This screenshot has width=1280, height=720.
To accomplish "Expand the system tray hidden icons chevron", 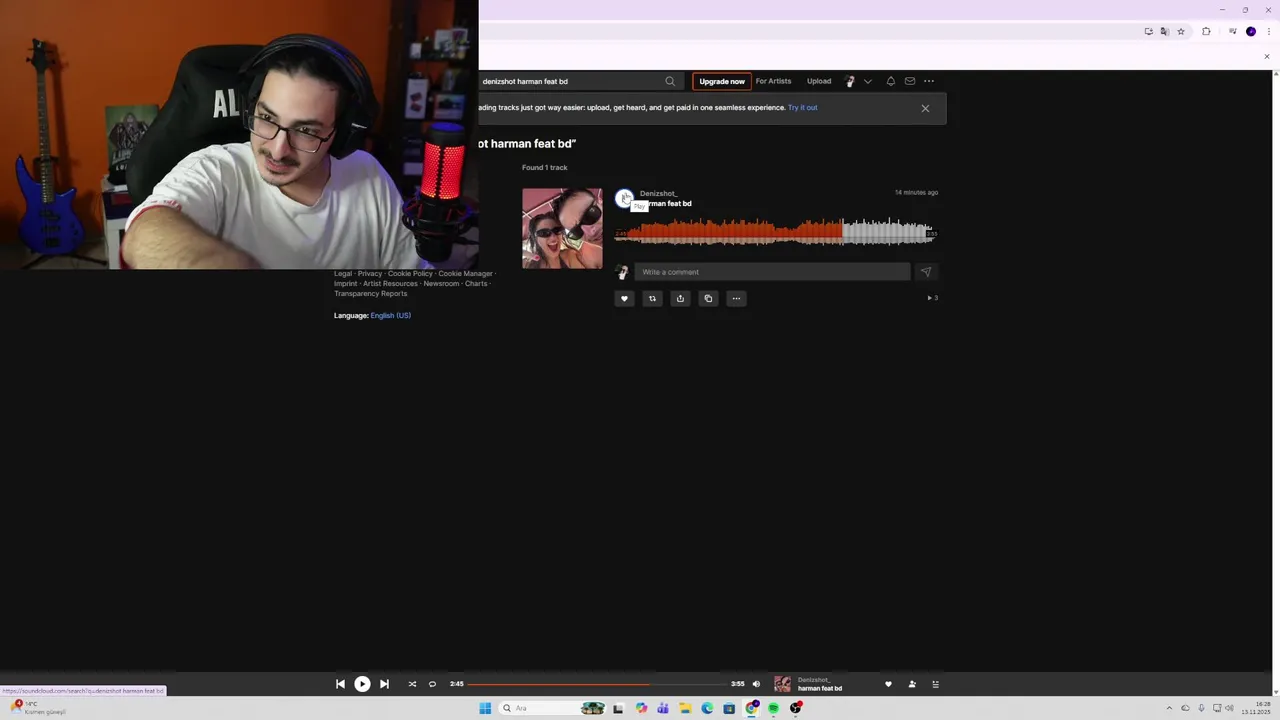I will [1169, 708].
